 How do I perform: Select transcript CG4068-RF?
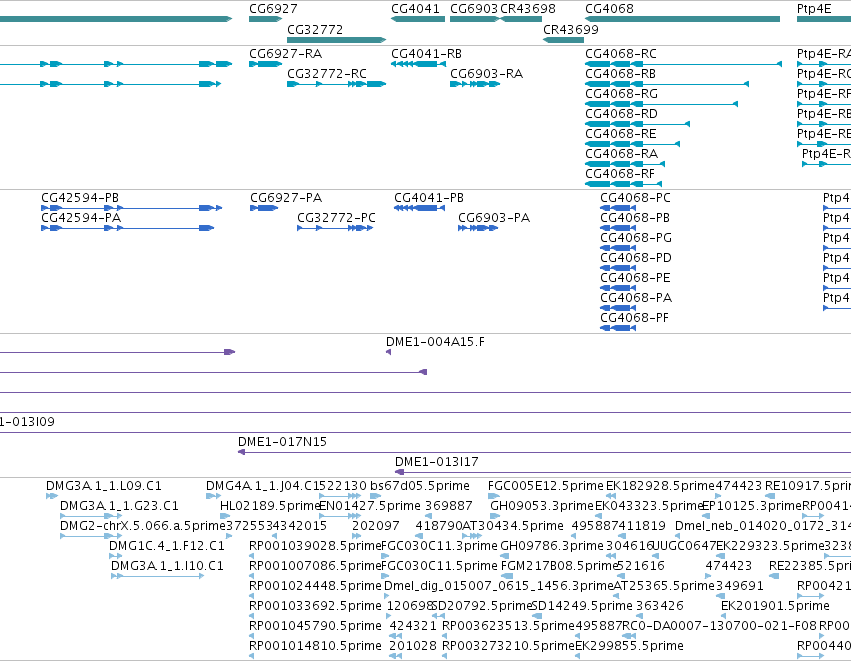coord(623,184)
